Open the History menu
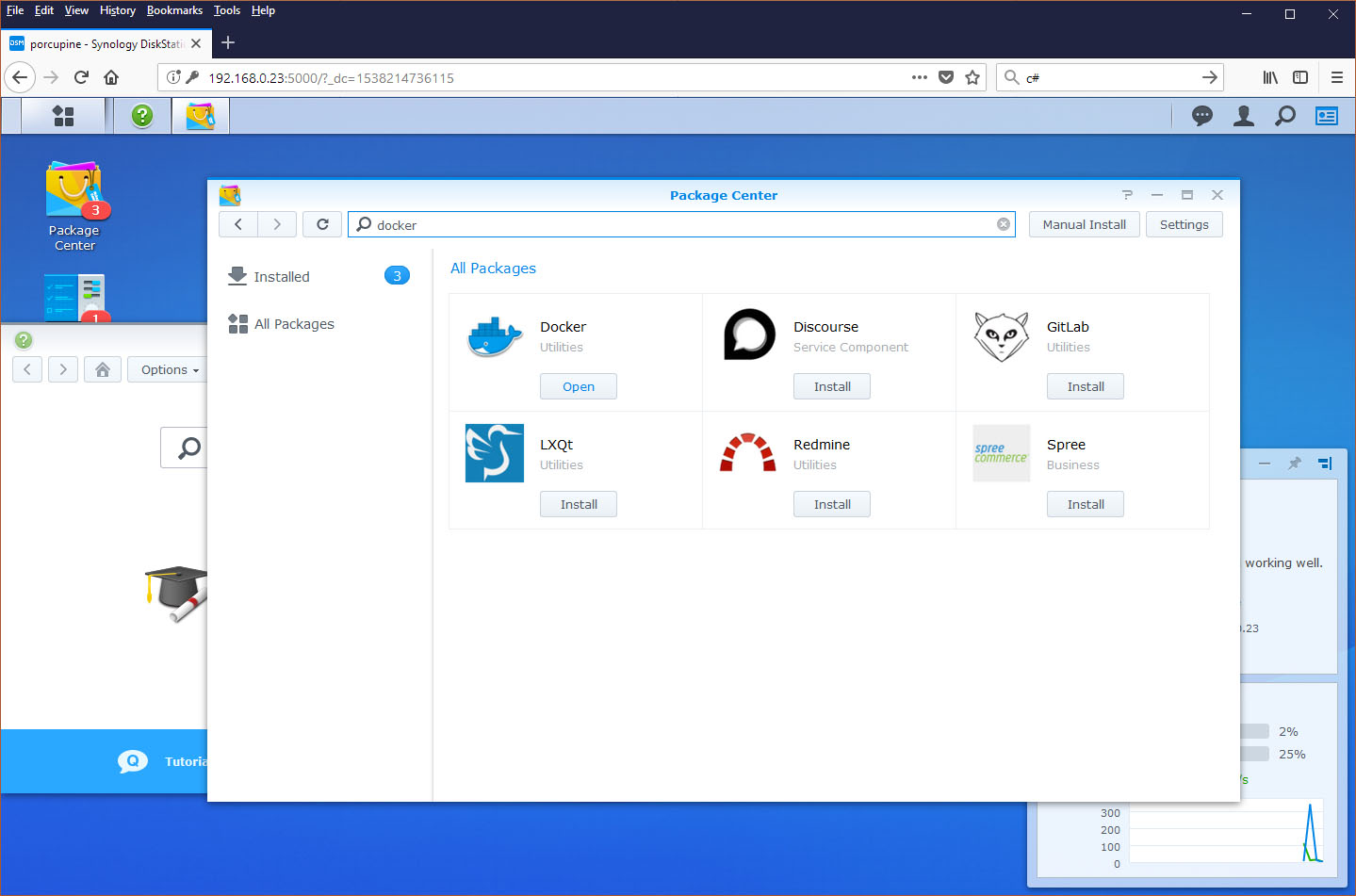Image resolution: width=1356 pixels, height=896 pixels. (x=118, y=10)
